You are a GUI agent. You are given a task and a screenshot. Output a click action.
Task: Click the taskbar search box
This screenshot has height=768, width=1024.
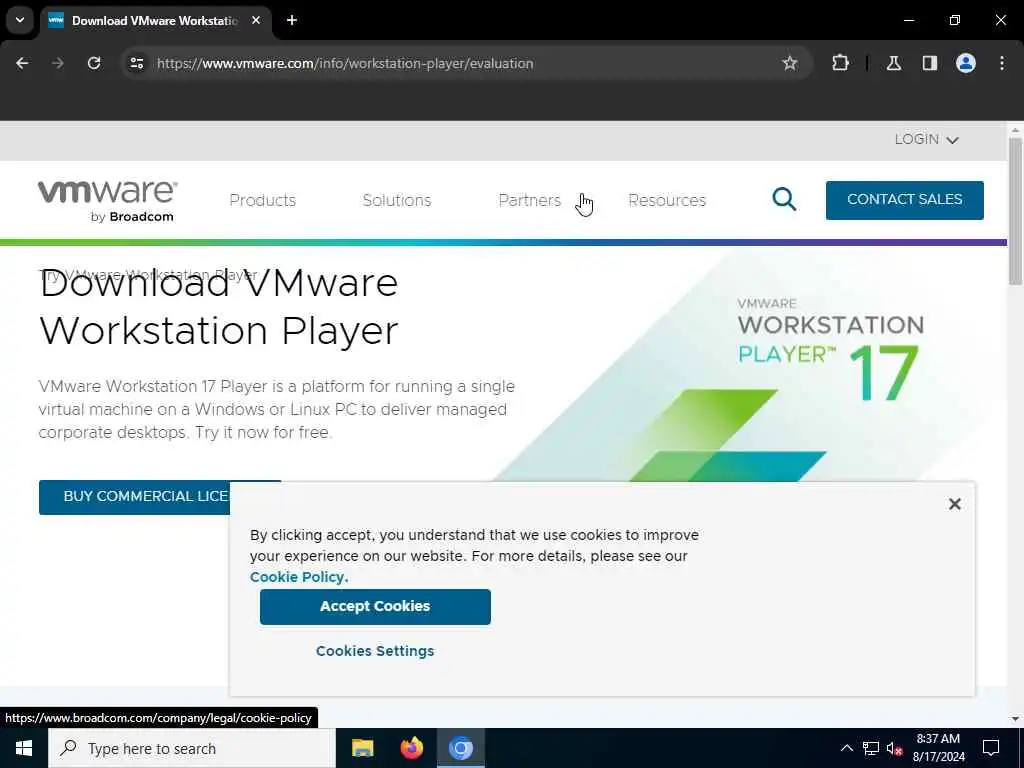tap(192, 748)
